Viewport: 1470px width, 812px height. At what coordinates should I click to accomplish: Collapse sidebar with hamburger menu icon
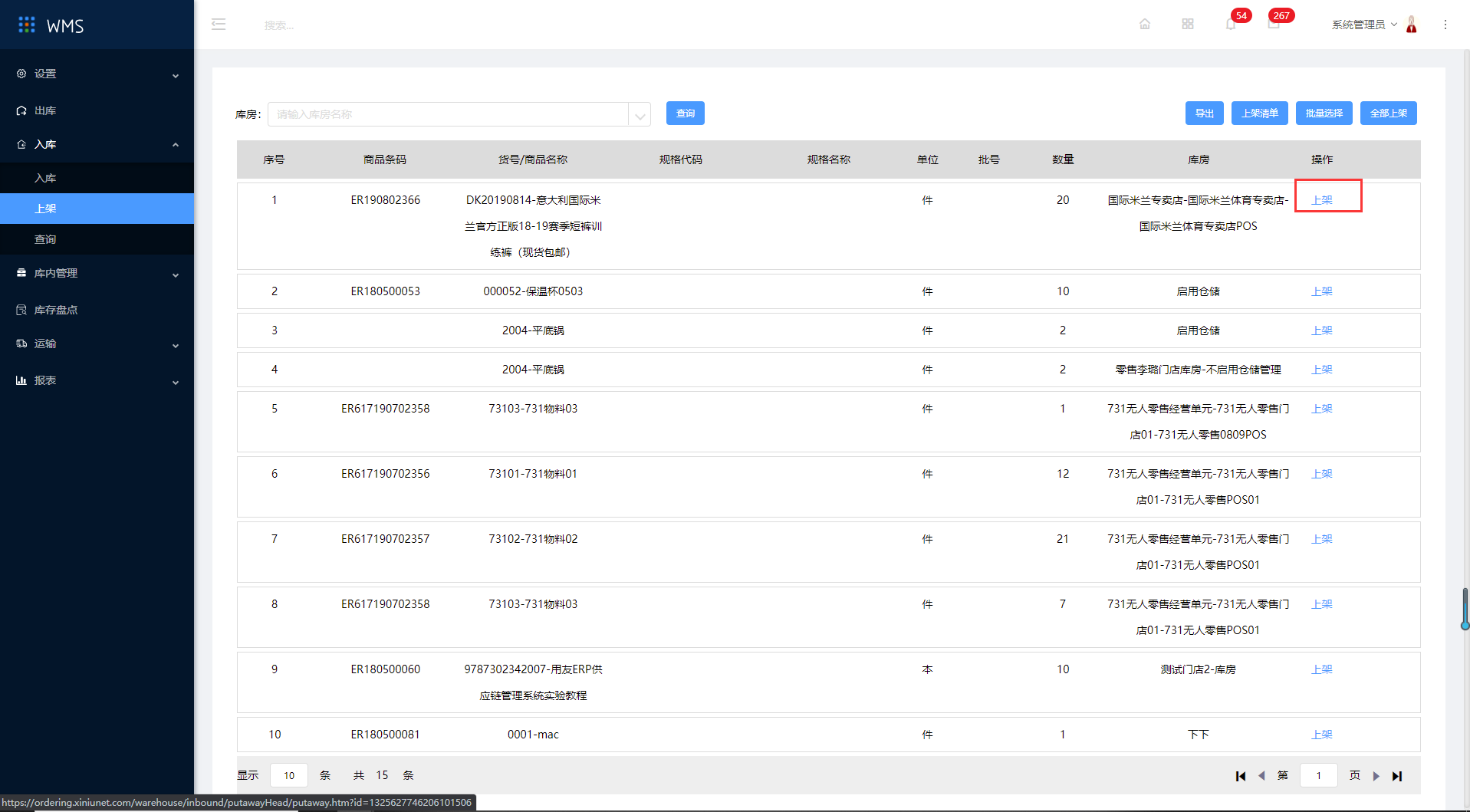pyautogui.click(x=219, y=25)
